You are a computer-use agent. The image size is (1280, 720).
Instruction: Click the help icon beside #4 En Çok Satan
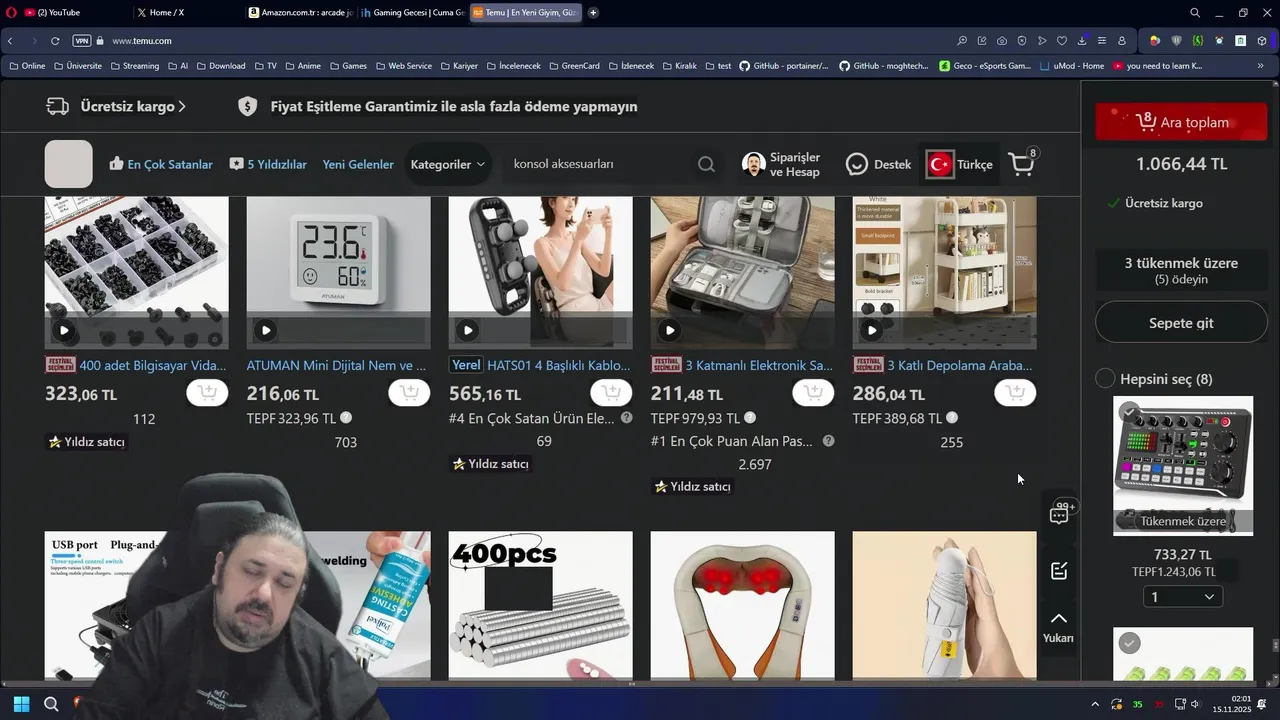click(x=626, y=418)
